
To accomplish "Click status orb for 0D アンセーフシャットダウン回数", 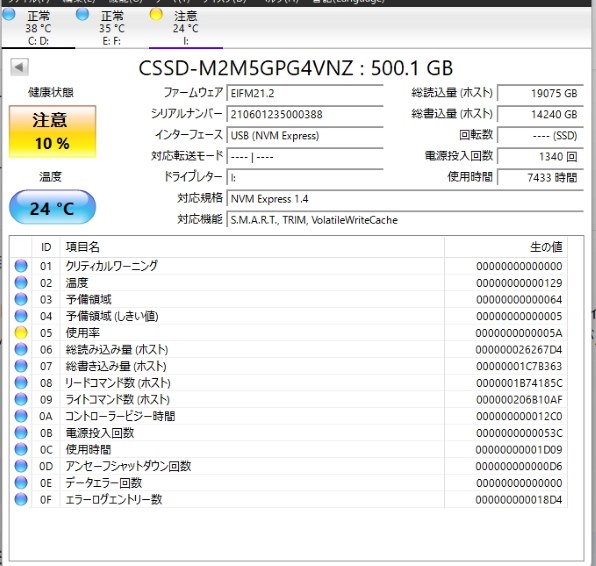I will pos(21,466).
